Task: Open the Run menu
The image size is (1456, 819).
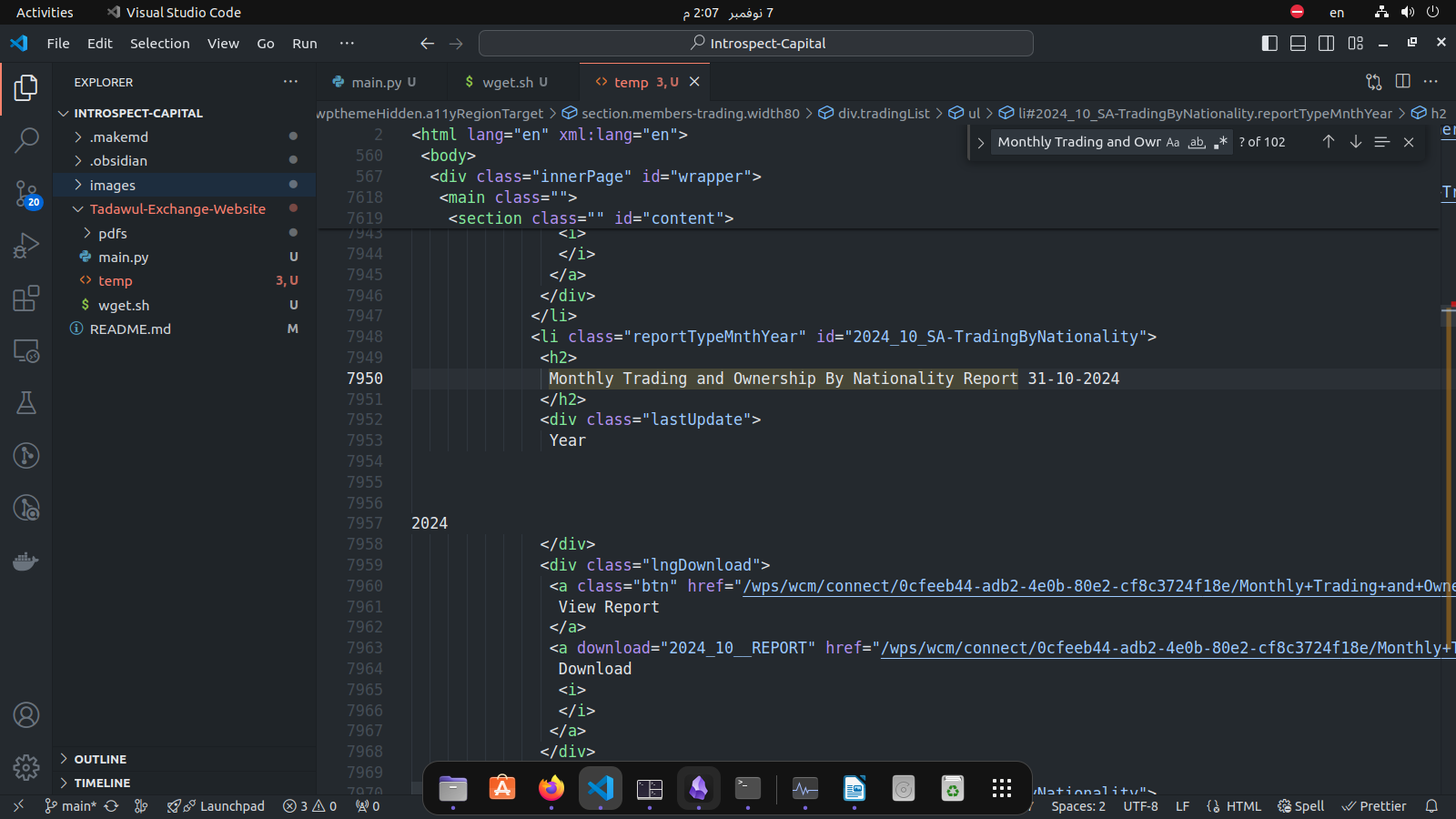Action: click(x=305, y=43)
